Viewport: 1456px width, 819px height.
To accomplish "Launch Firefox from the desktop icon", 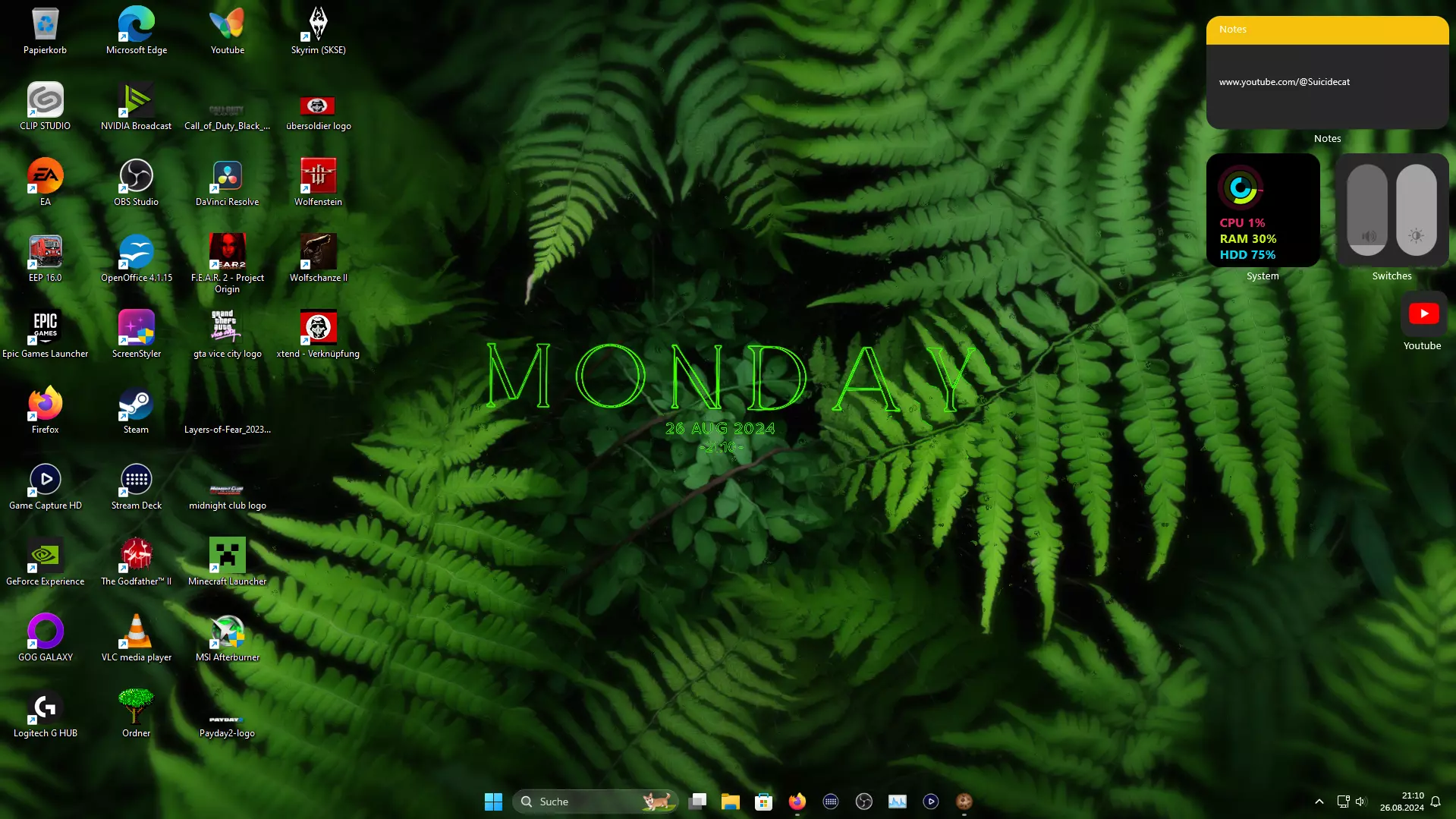I will click(46, 410).
